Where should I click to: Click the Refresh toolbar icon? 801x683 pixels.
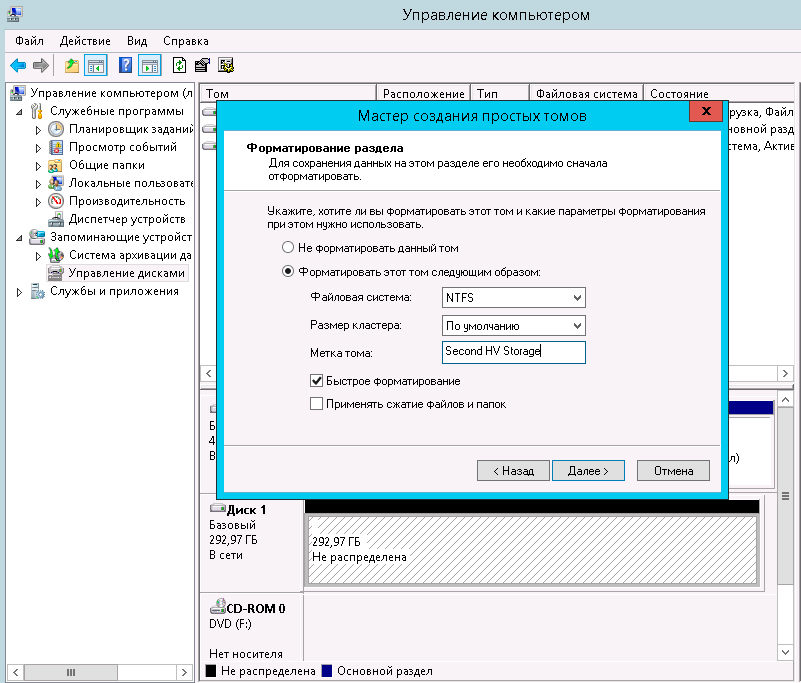pyautogui.click(x=179, y=65)
